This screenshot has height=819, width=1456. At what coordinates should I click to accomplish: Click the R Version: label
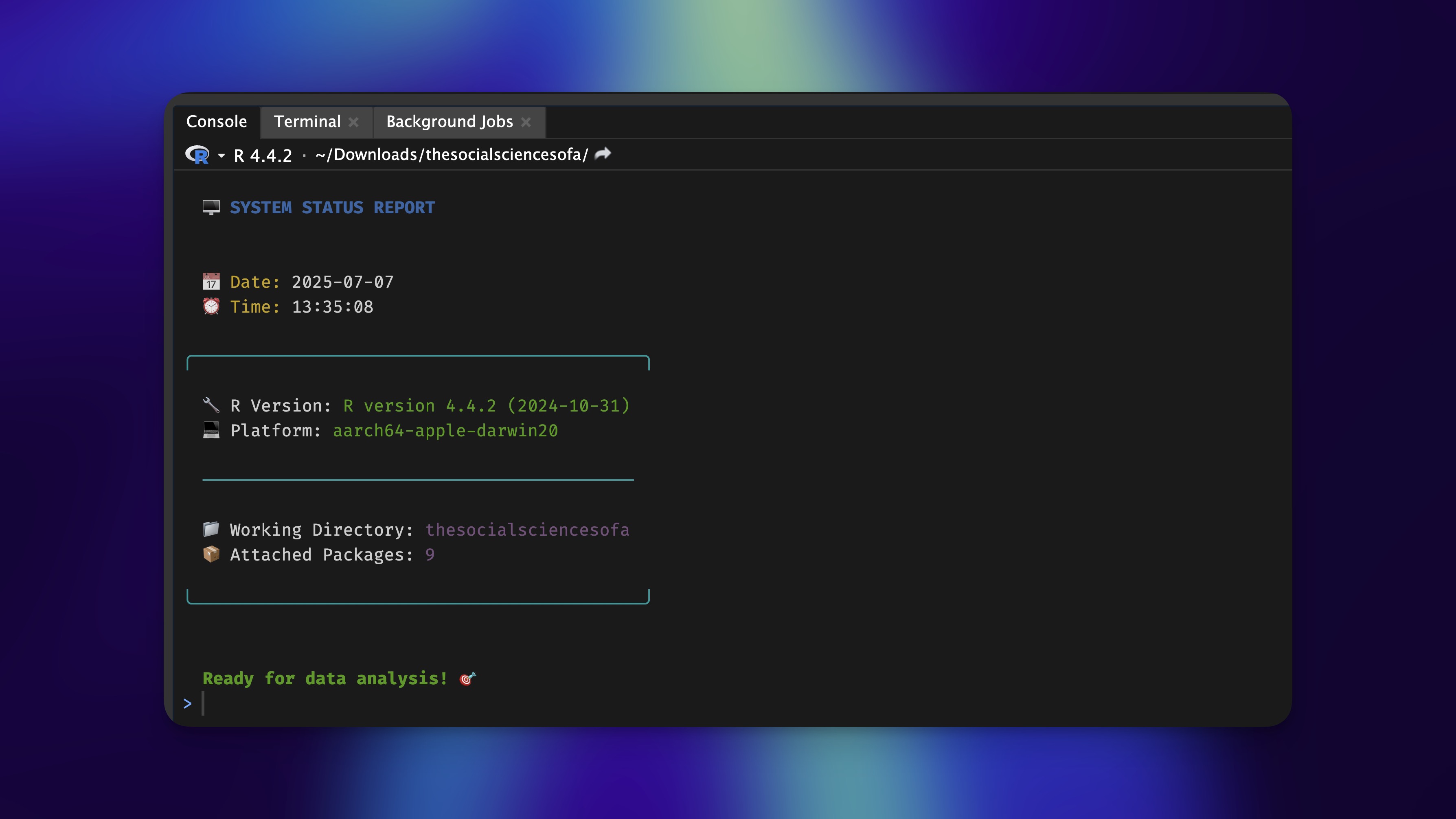tap(281, 406)
